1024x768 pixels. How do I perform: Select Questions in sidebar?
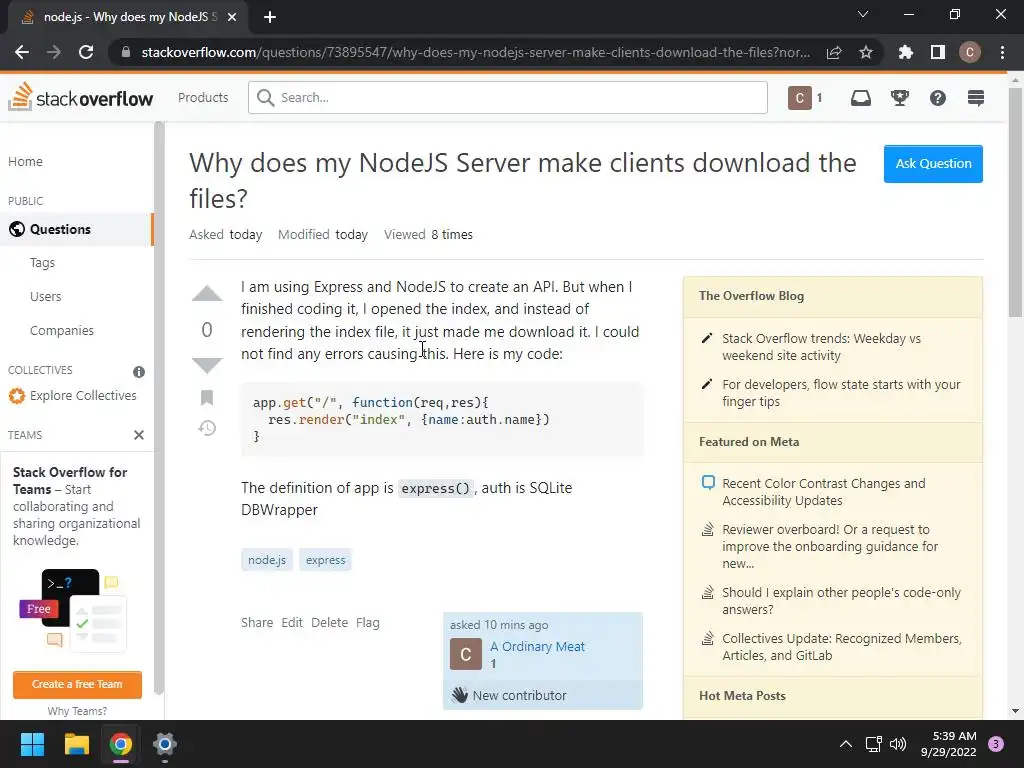(x=76, y=229)
